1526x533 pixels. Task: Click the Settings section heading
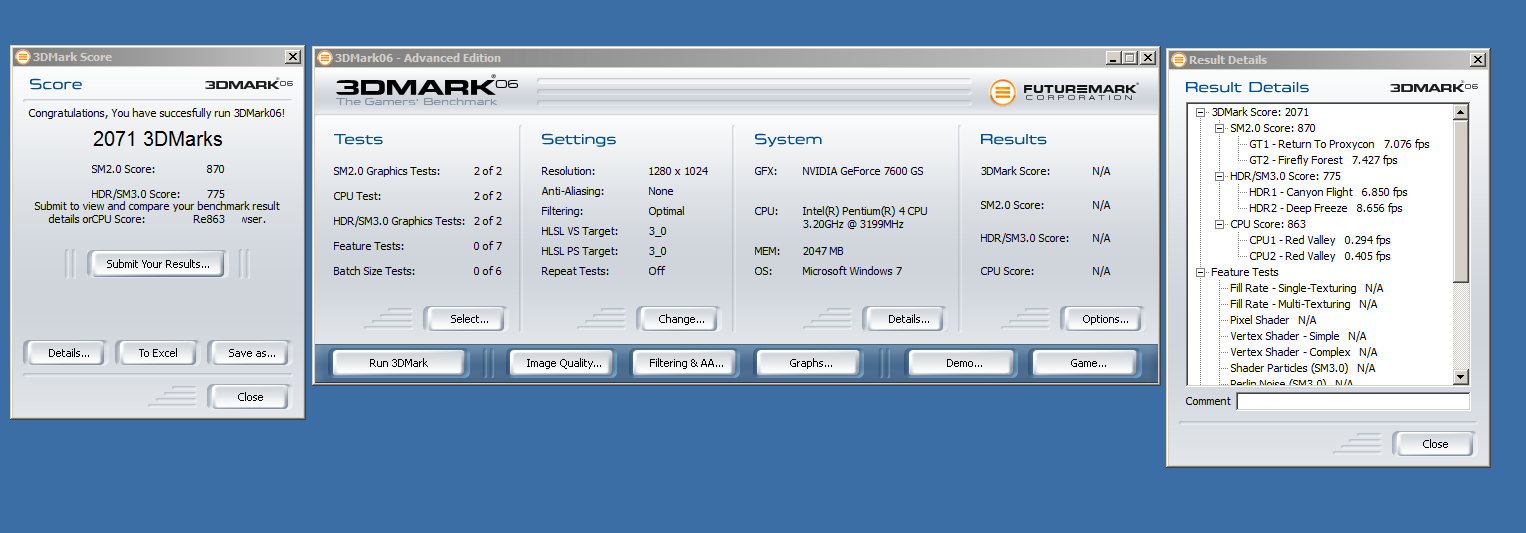pyautogui.click(x=579, y=139)
